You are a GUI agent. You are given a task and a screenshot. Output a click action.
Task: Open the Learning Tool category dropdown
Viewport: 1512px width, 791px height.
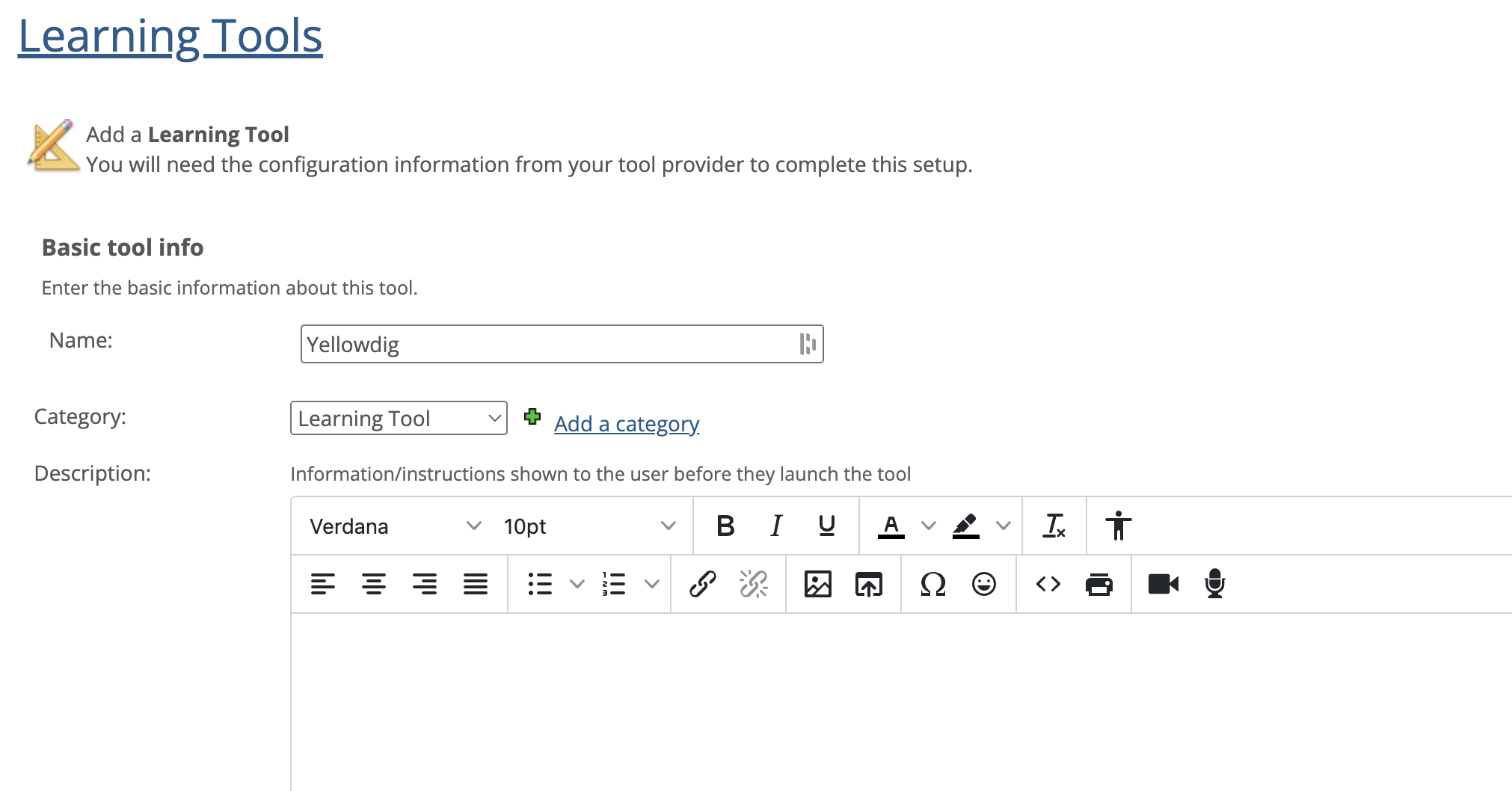click(x=399, y=418)
